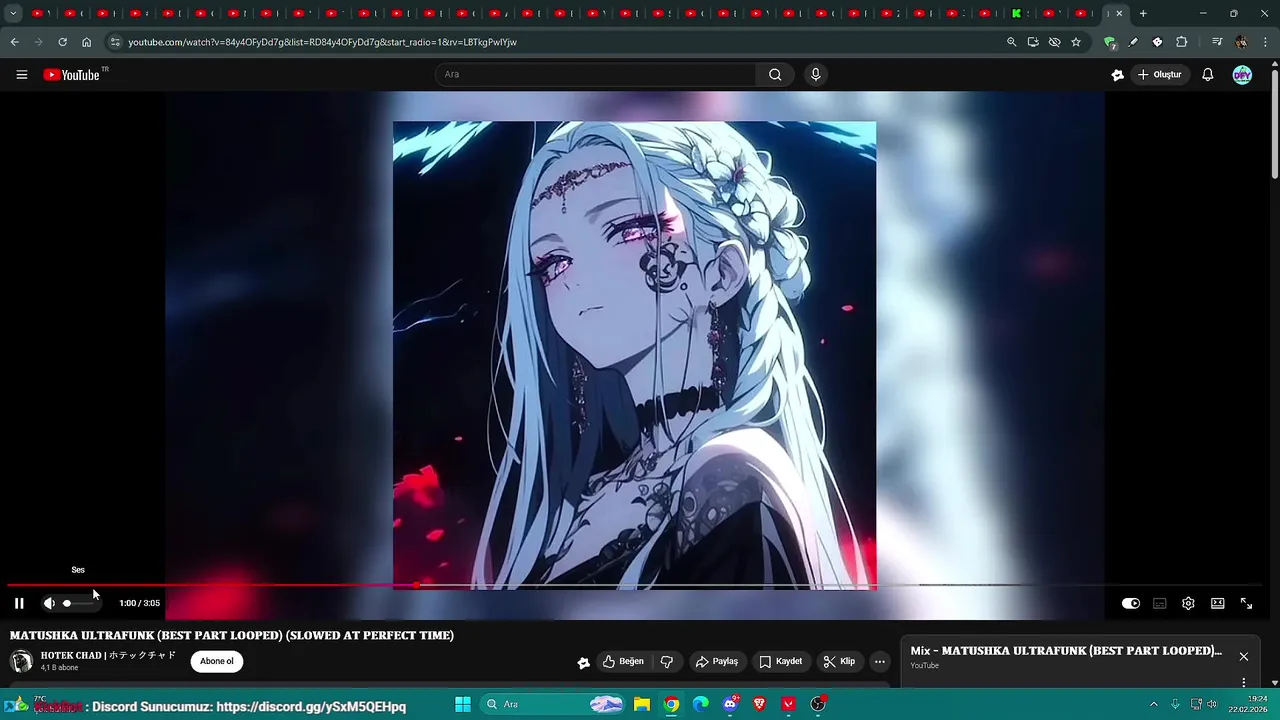Toggle the autoplay switch in the player
1280x720 pixels.
coord(1131,603)
